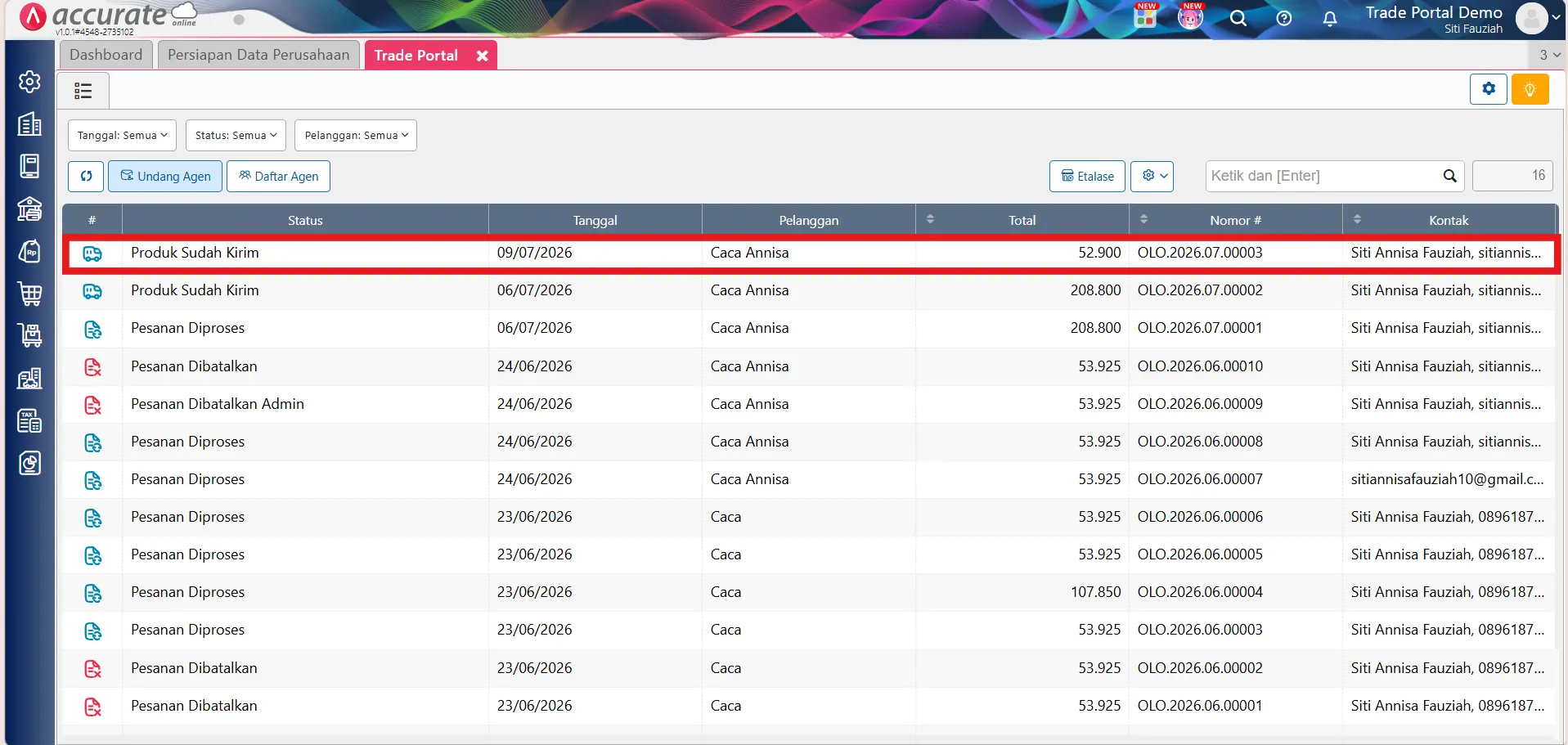Select the Trade Portal tab

click(416, 56)
